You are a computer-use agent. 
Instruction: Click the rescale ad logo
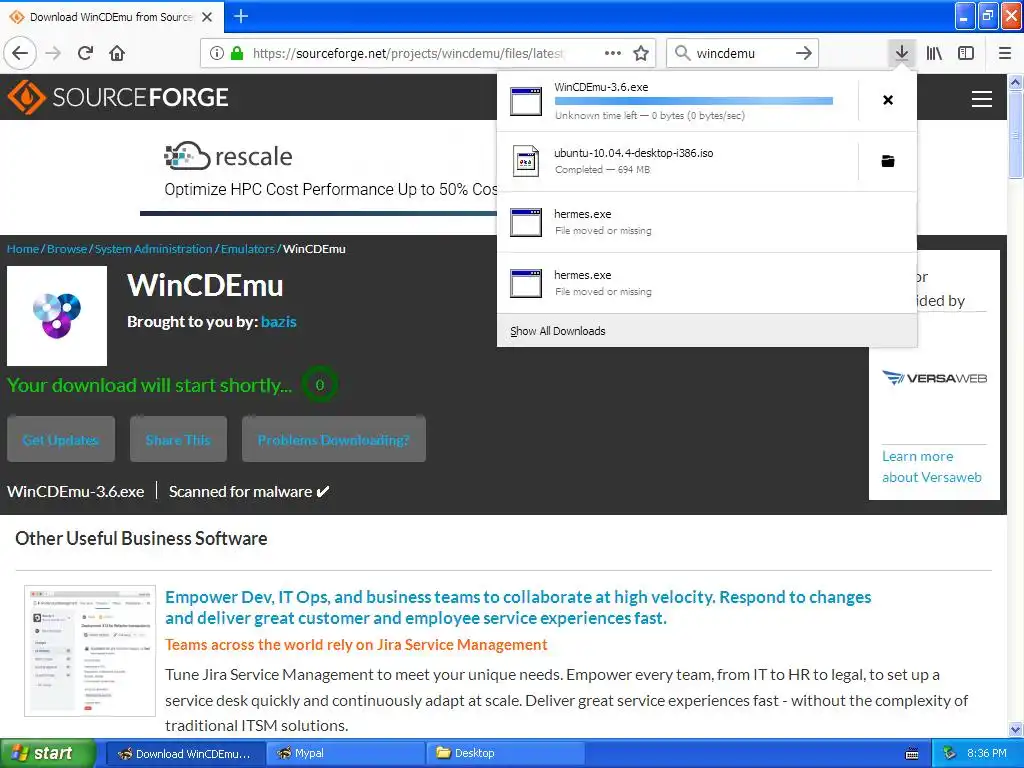coord(228,156)
